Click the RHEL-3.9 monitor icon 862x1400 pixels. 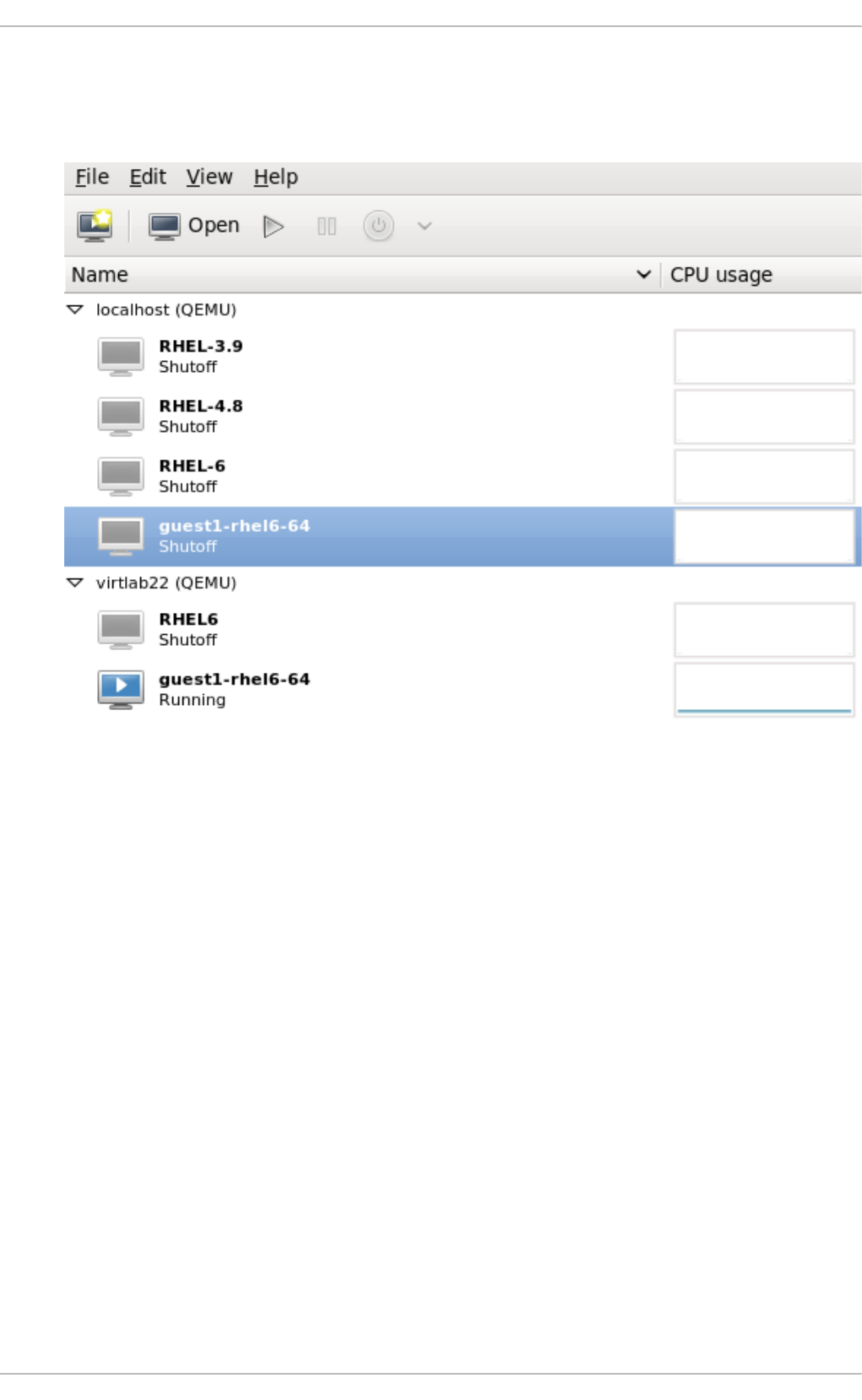(120, 356)
